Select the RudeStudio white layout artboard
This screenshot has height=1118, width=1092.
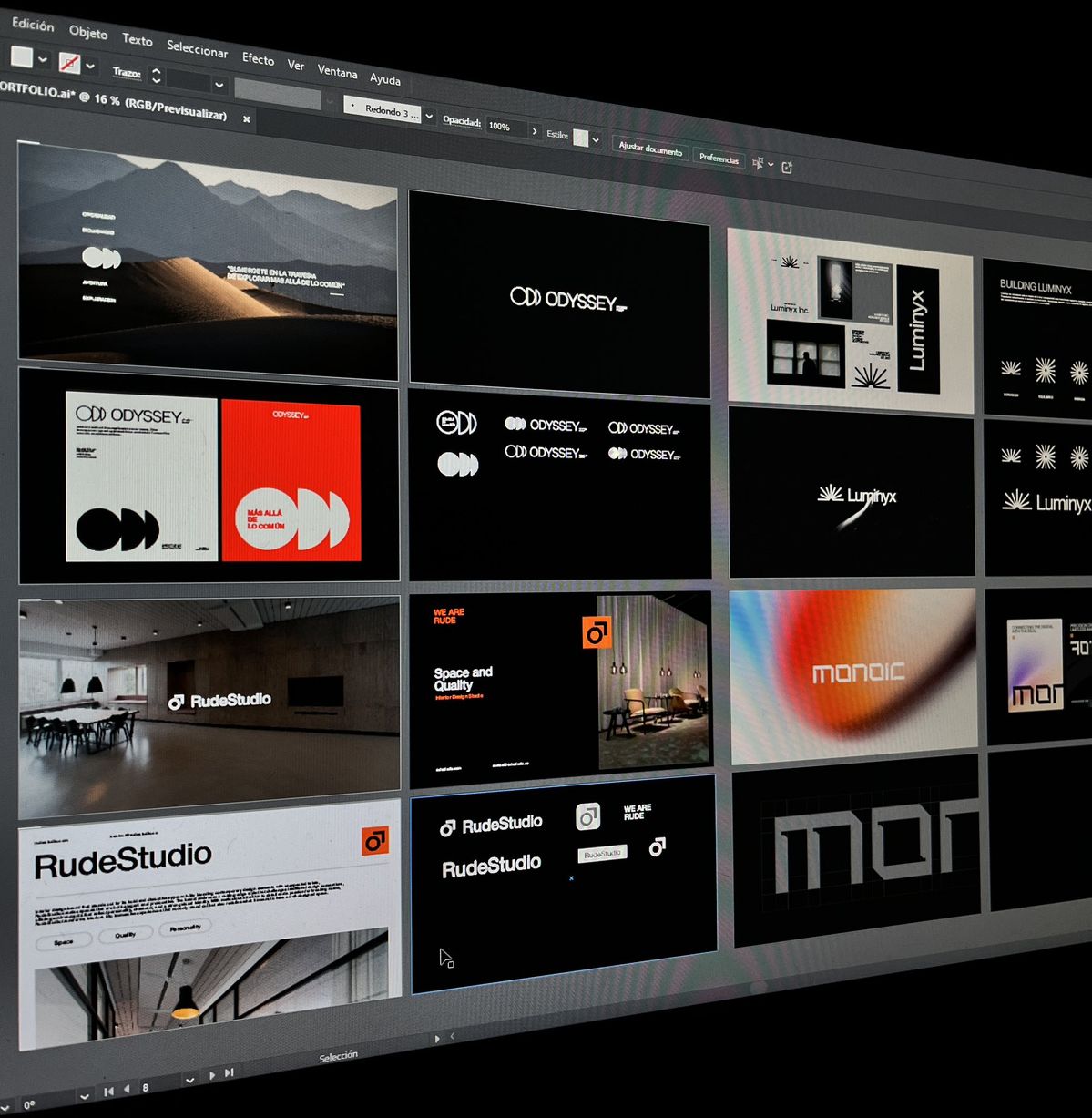click(x=209, y=923)
